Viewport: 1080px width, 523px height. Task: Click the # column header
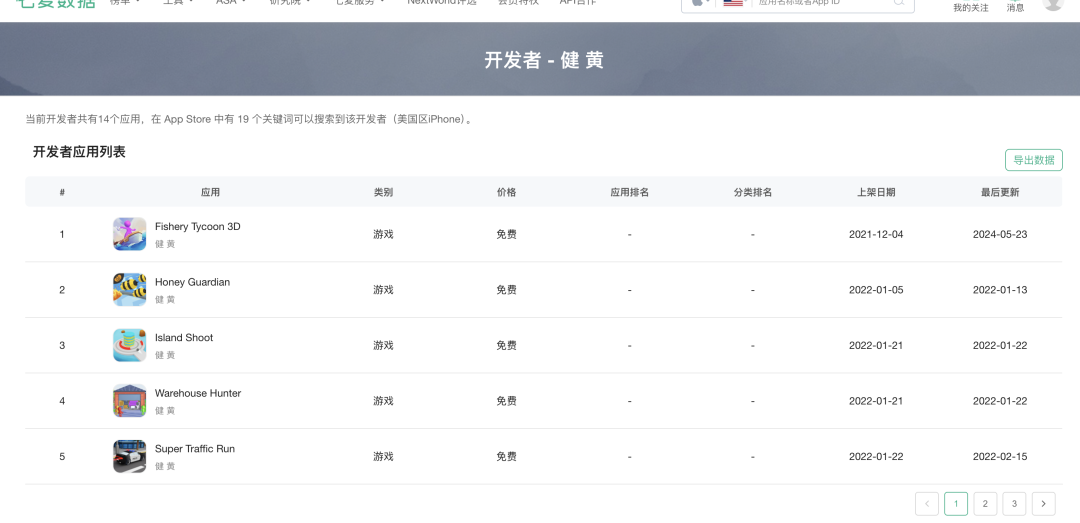tap(62, 192)
